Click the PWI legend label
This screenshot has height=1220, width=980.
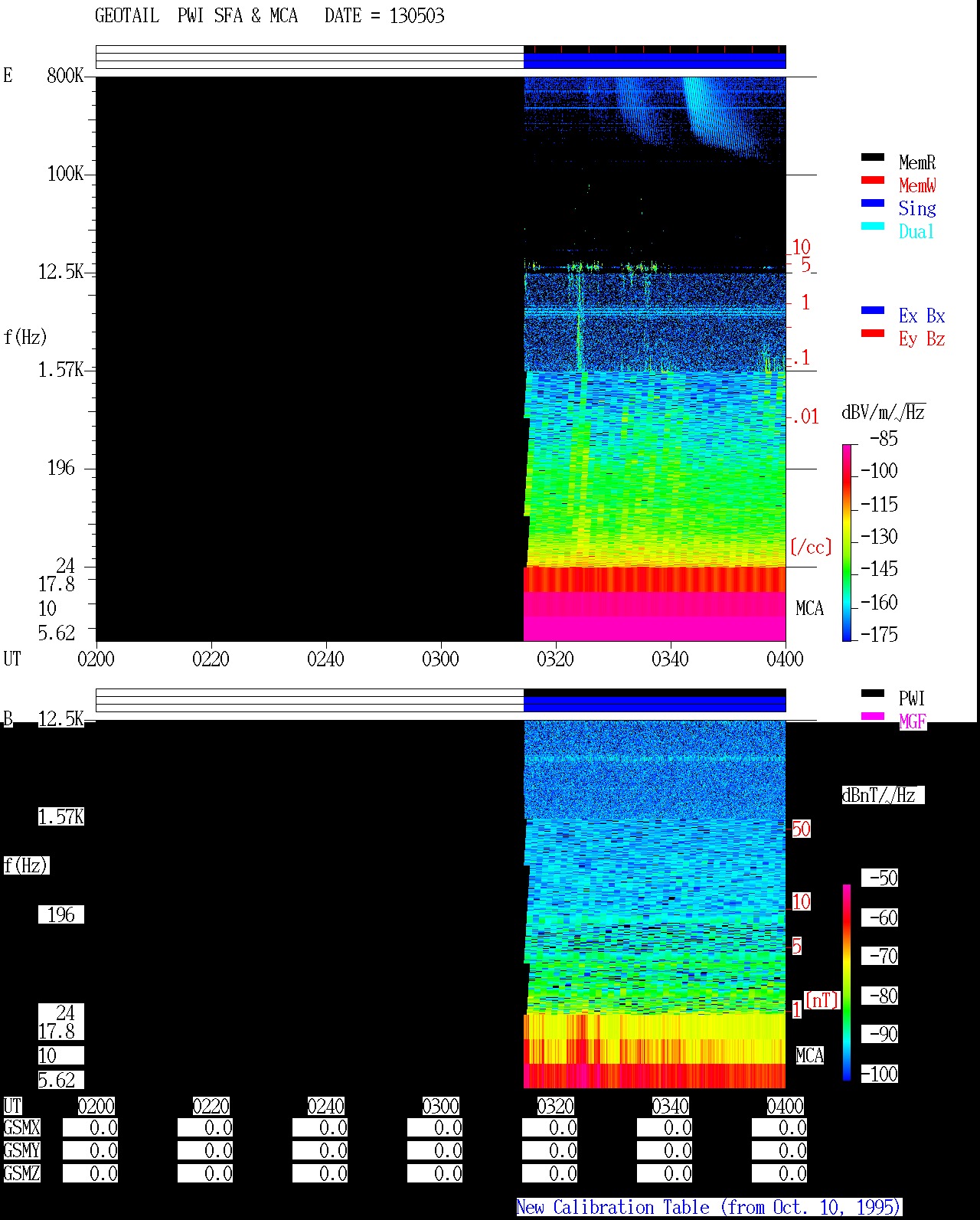click(912, 698)
